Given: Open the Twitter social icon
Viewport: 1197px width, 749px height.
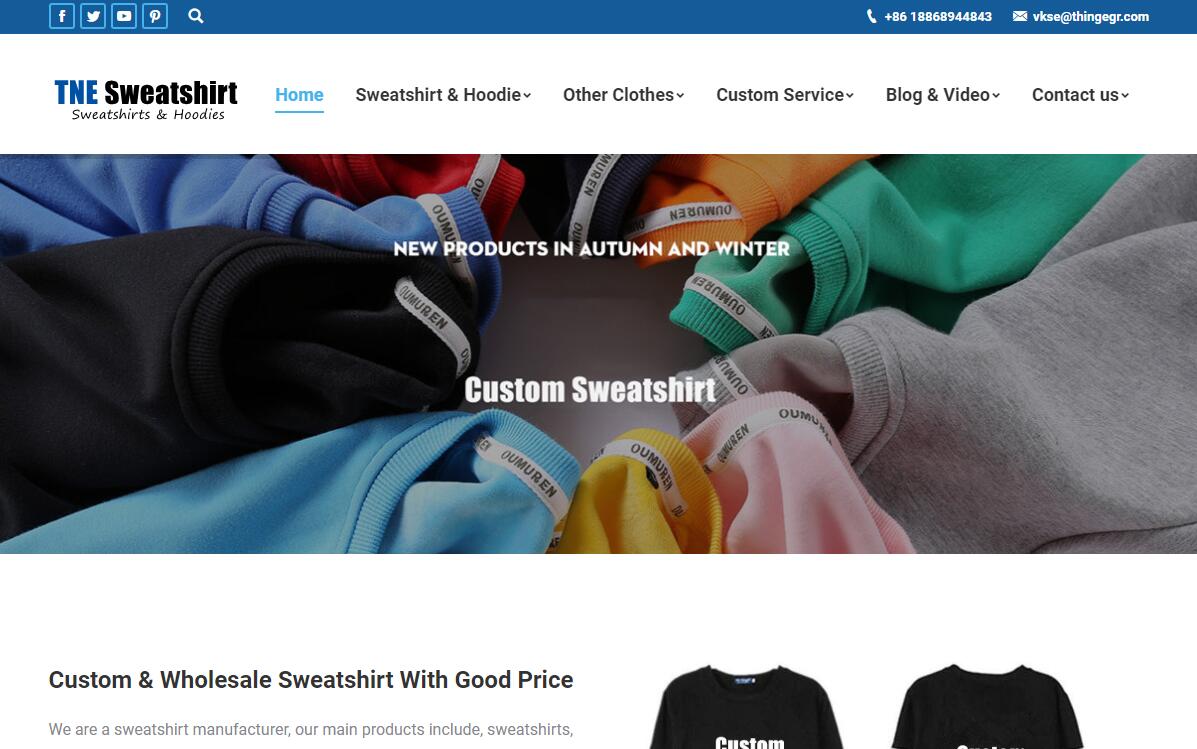Looking at the screenshot, I should (x=93, y=16).
